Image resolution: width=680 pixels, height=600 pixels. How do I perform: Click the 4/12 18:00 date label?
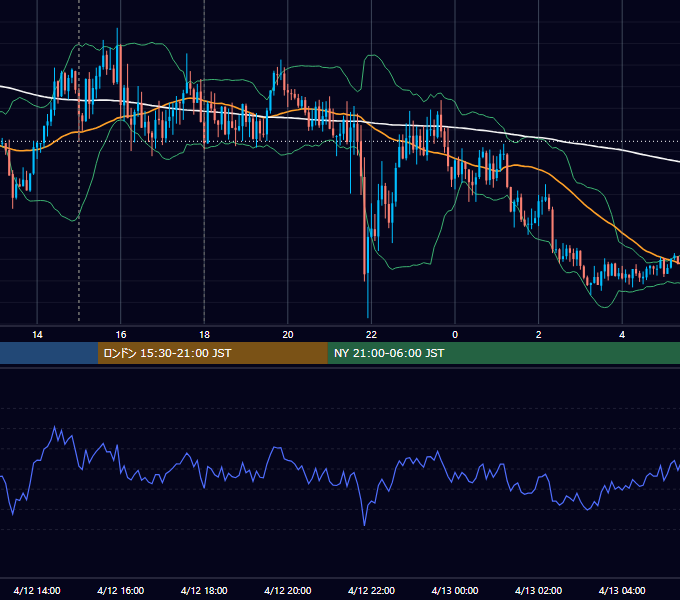point(204,590)
